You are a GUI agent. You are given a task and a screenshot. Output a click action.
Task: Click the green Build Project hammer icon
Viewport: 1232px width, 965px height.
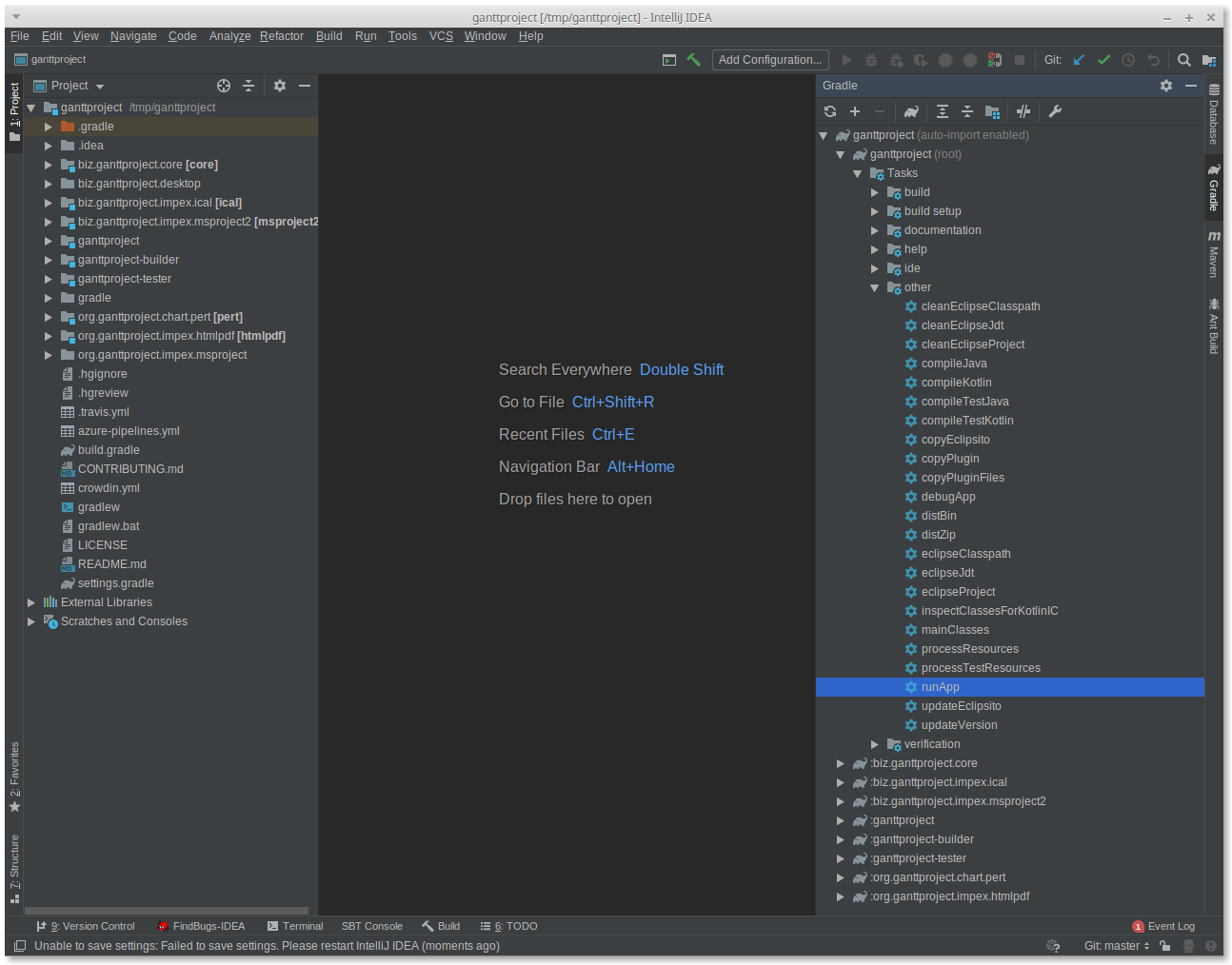point(693,60)
